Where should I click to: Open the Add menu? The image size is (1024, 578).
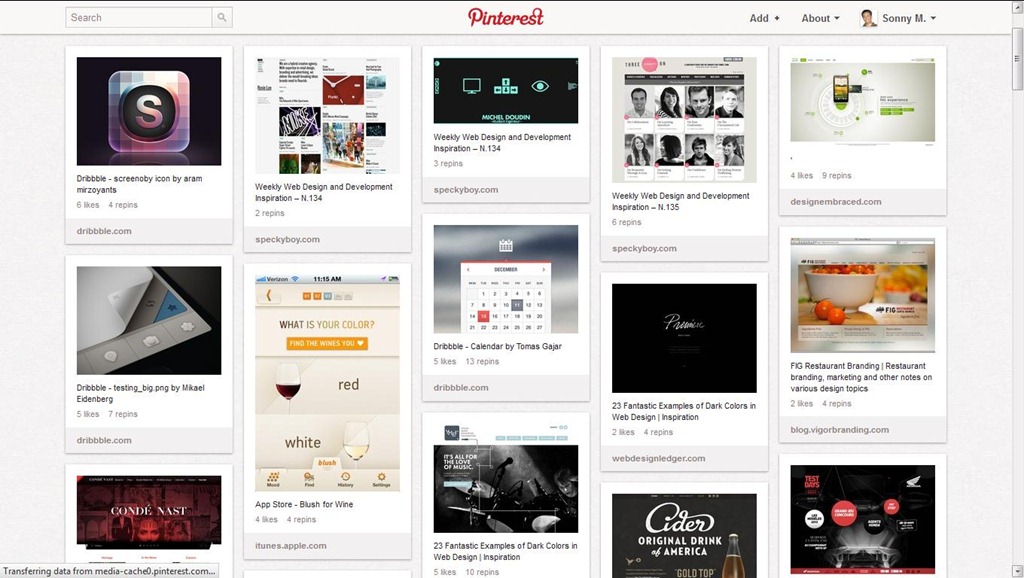[x=764, y=18]
